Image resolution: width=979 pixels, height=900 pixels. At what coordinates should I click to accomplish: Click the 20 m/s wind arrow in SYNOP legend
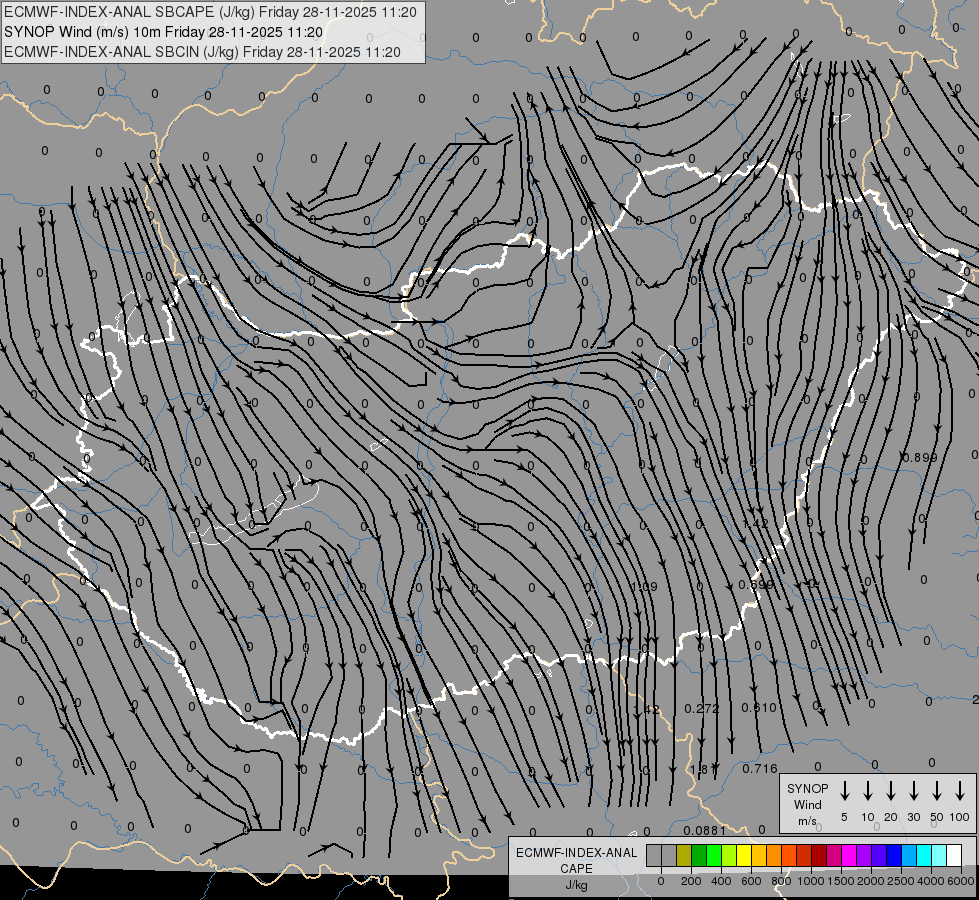point(890,791)
